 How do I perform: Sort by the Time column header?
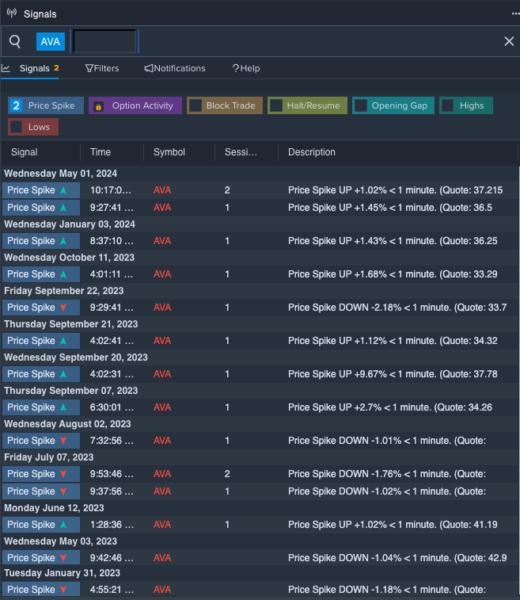tap(100, 152)
